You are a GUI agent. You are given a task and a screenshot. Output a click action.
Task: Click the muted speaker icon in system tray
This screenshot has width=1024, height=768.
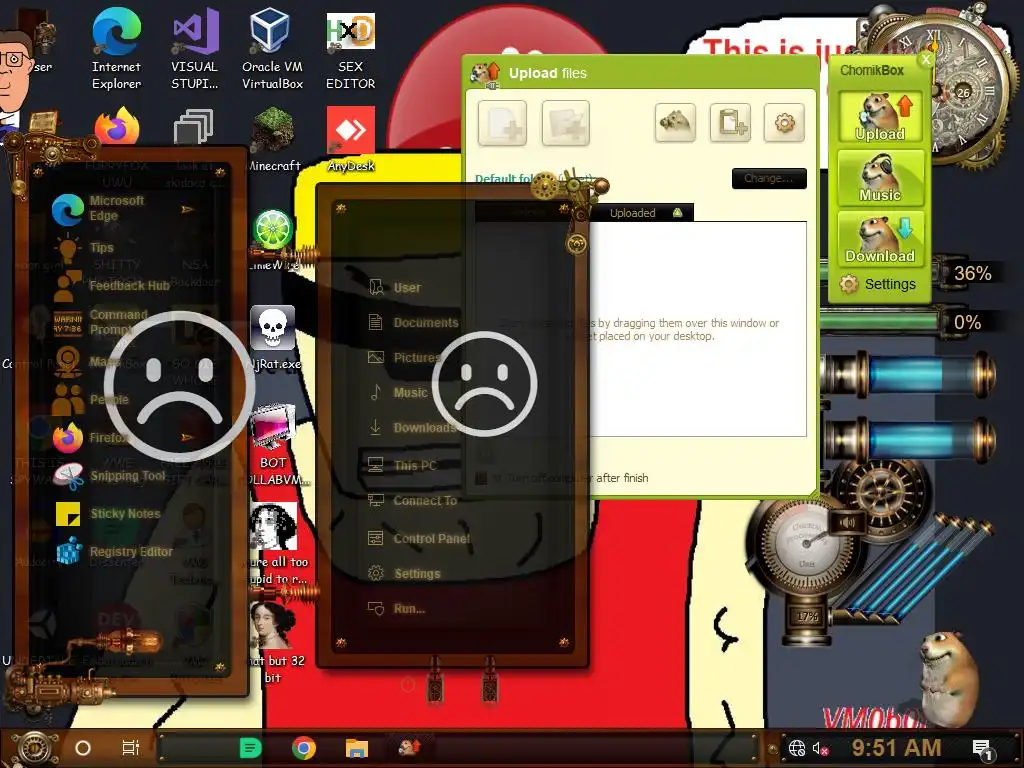820,748
